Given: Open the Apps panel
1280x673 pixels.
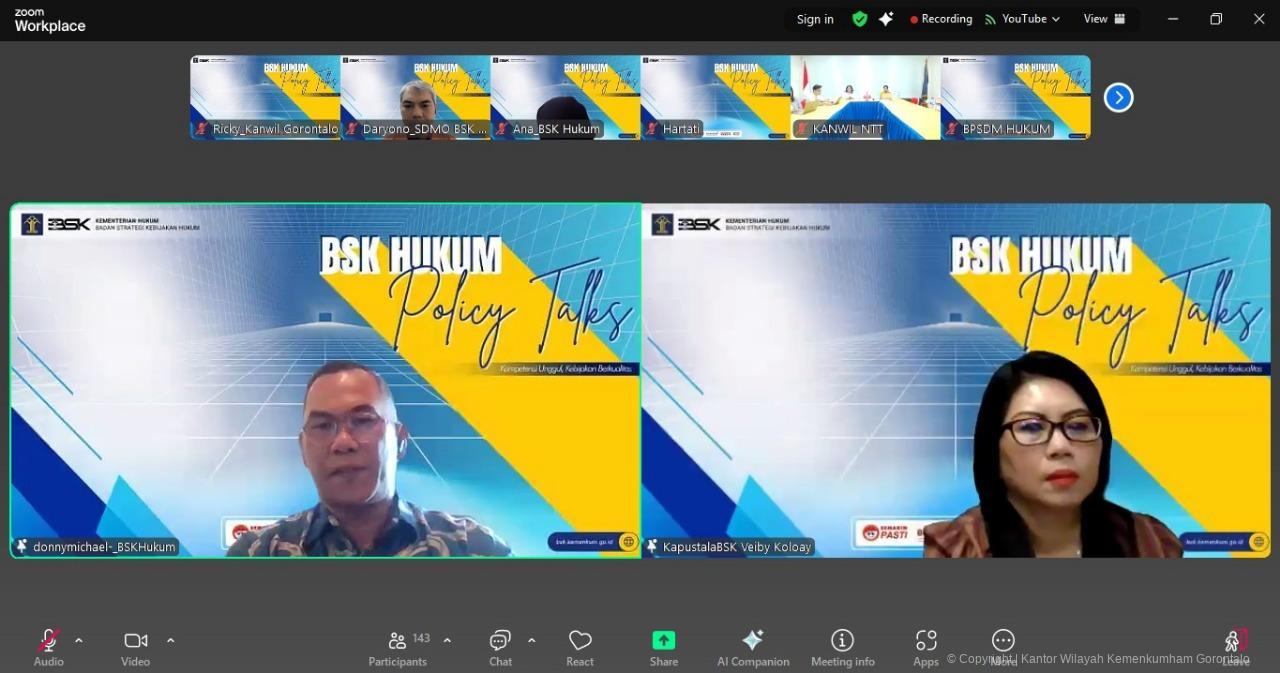Looking at the screenshot, I should [926, 647].
